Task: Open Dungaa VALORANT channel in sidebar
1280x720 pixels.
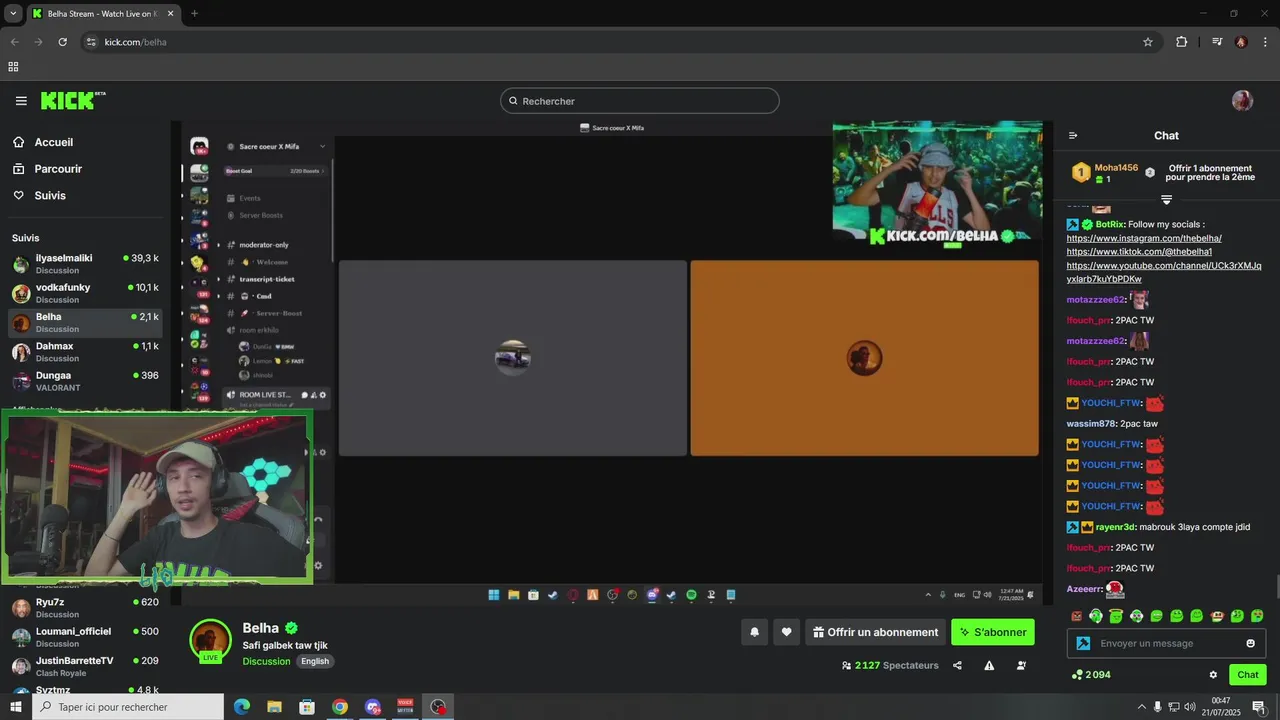Action: (x=85, y=381)
